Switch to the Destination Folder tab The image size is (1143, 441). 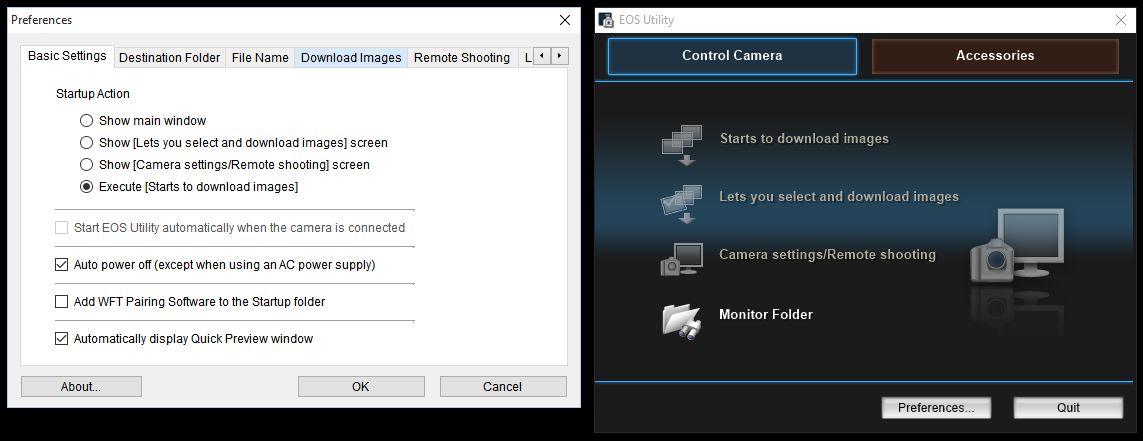tap(169, 58)
